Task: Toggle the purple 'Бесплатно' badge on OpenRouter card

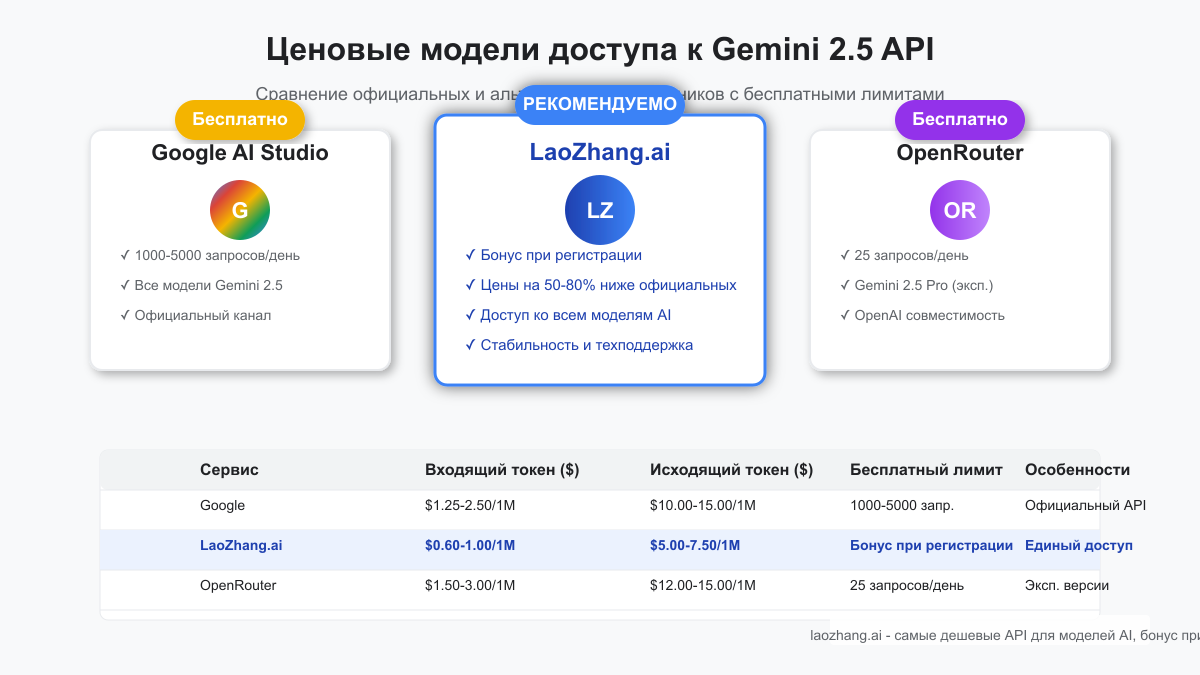Action: click(959, 119)
